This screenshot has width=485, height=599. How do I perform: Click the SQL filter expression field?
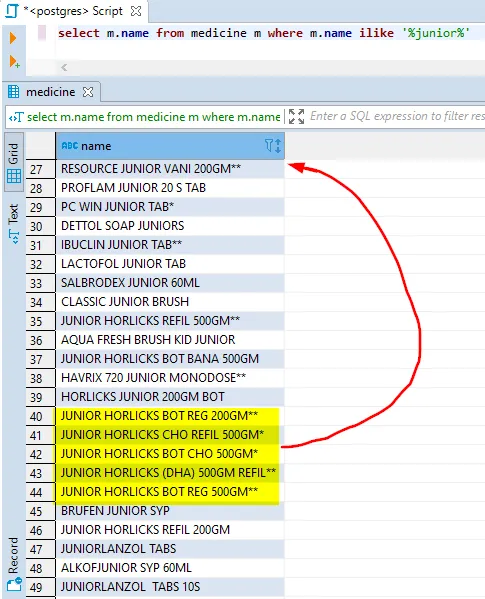coord(397,116)
